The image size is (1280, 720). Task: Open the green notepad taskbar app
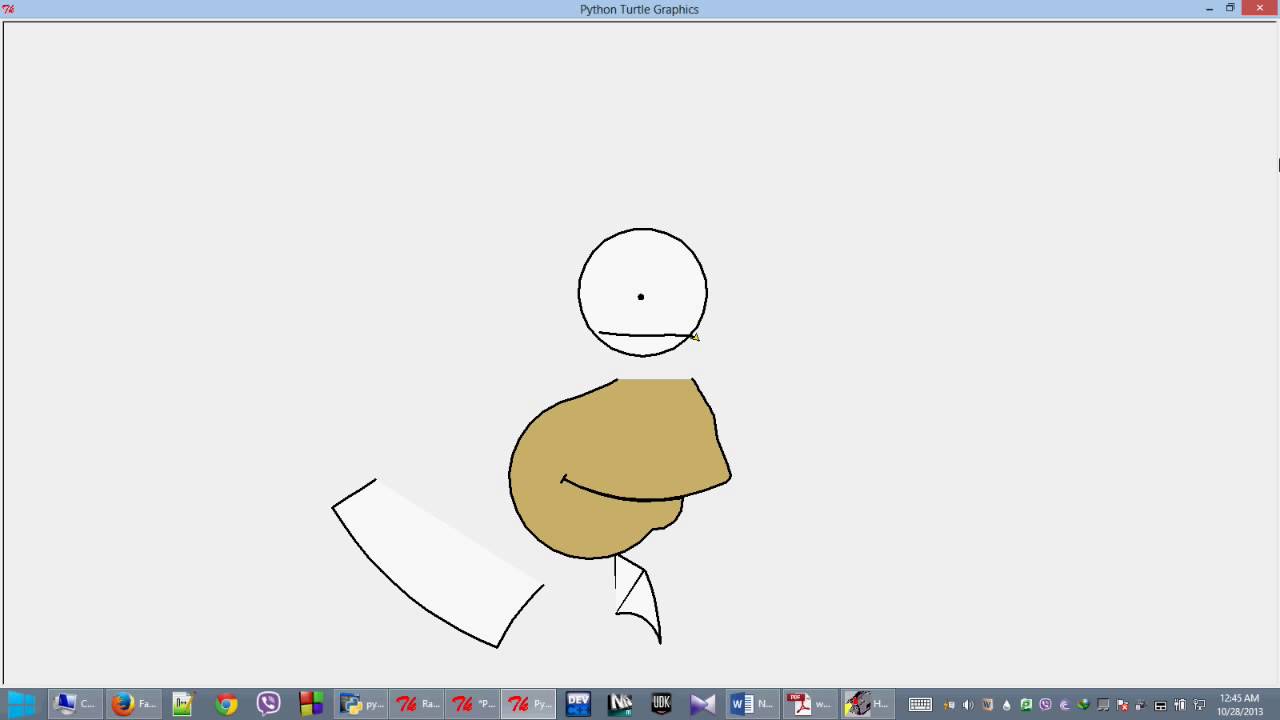[x=182, y=704]
